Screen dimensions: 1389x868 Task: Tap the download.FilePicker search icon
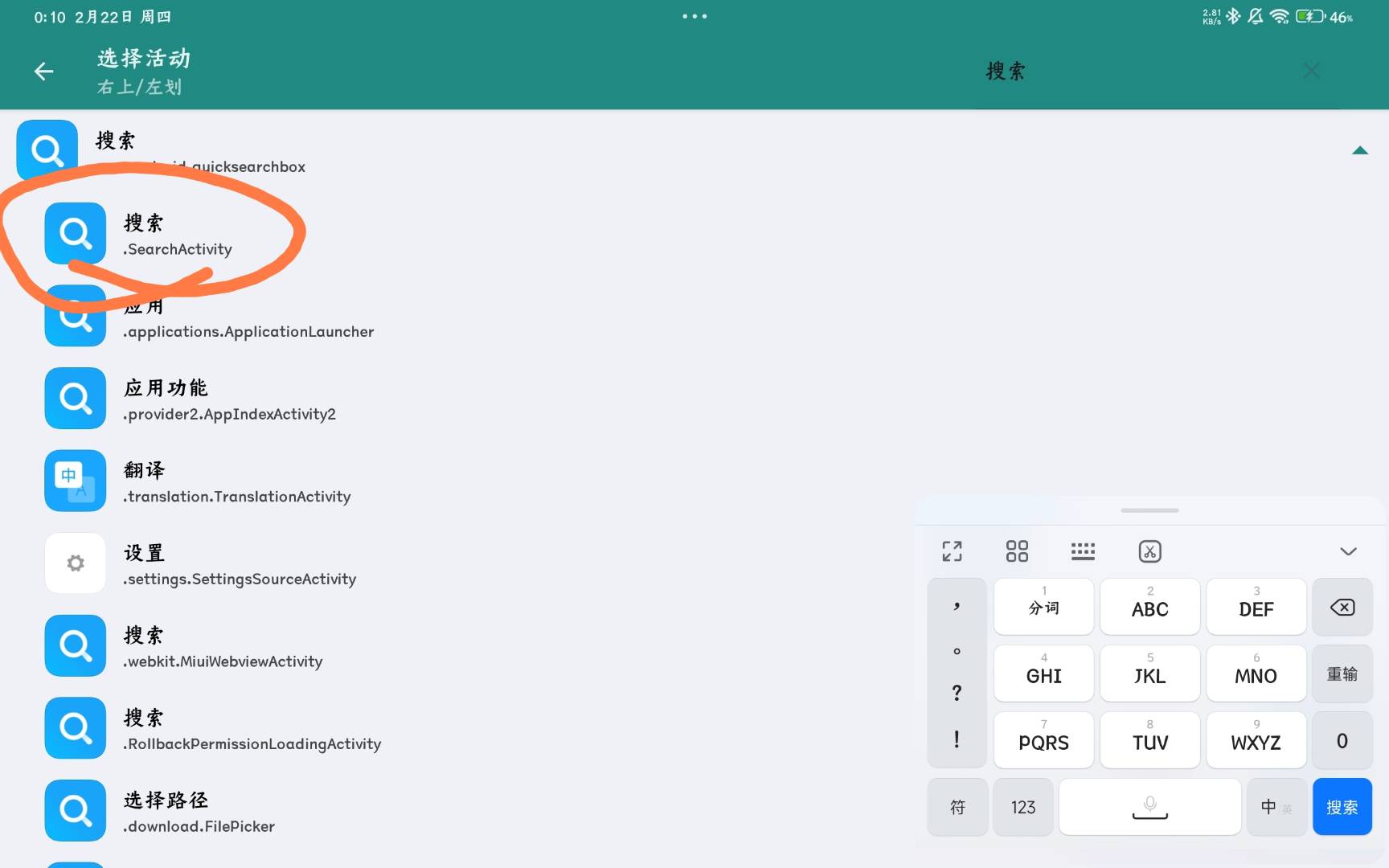coord(76,810)
